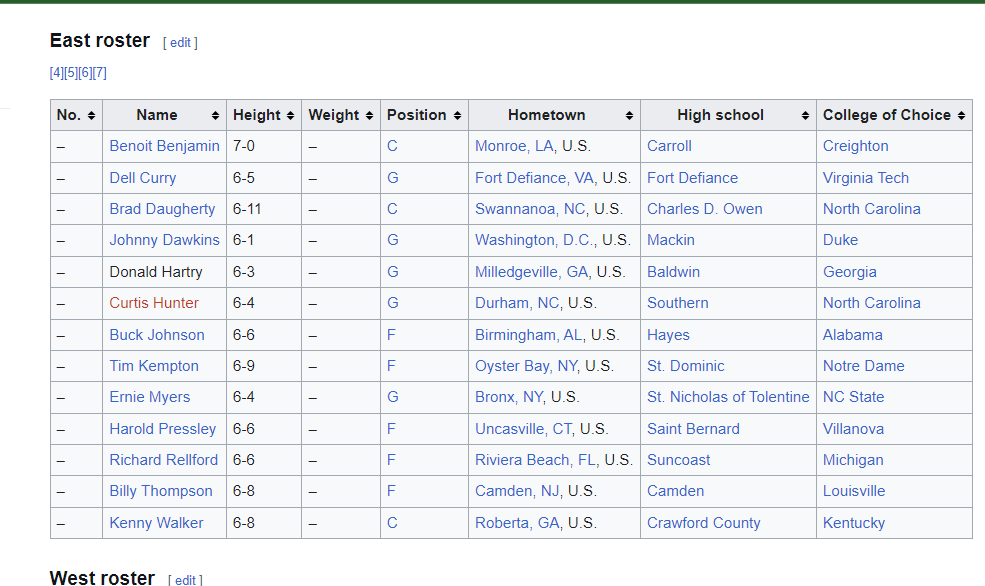Open the red Curtis Hunter link
The width and height of the screenshot is (985, 586).
pos(154,303)
